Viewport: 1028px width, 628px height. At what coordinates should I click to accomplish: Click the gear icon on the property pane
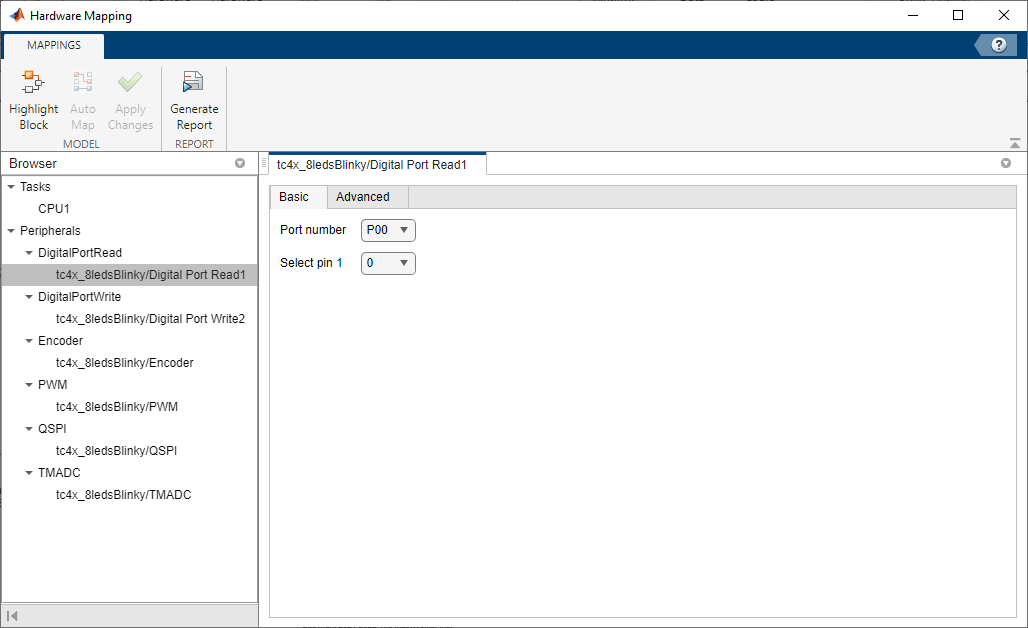[x=1006, y=162]
